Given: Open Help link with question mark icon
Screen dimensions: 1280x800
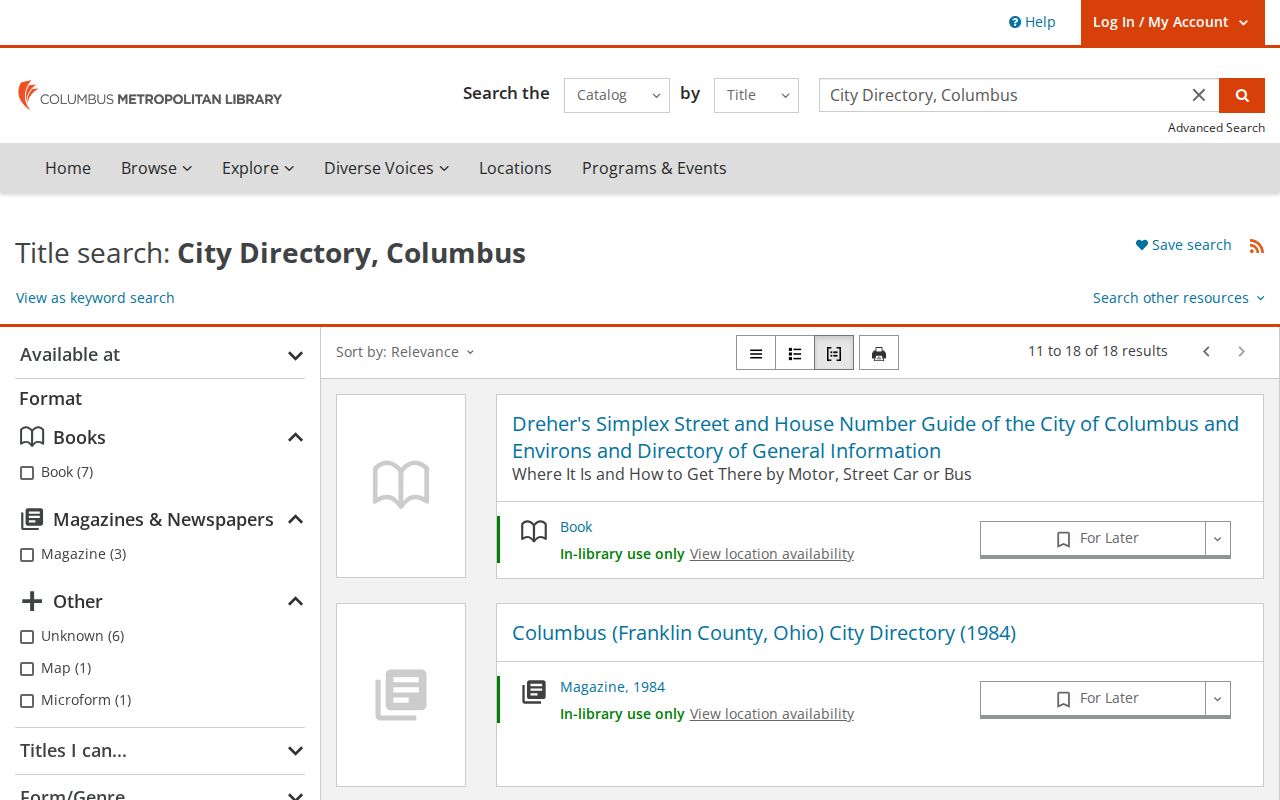Looking at the screenshot, I should [1032, 22].
